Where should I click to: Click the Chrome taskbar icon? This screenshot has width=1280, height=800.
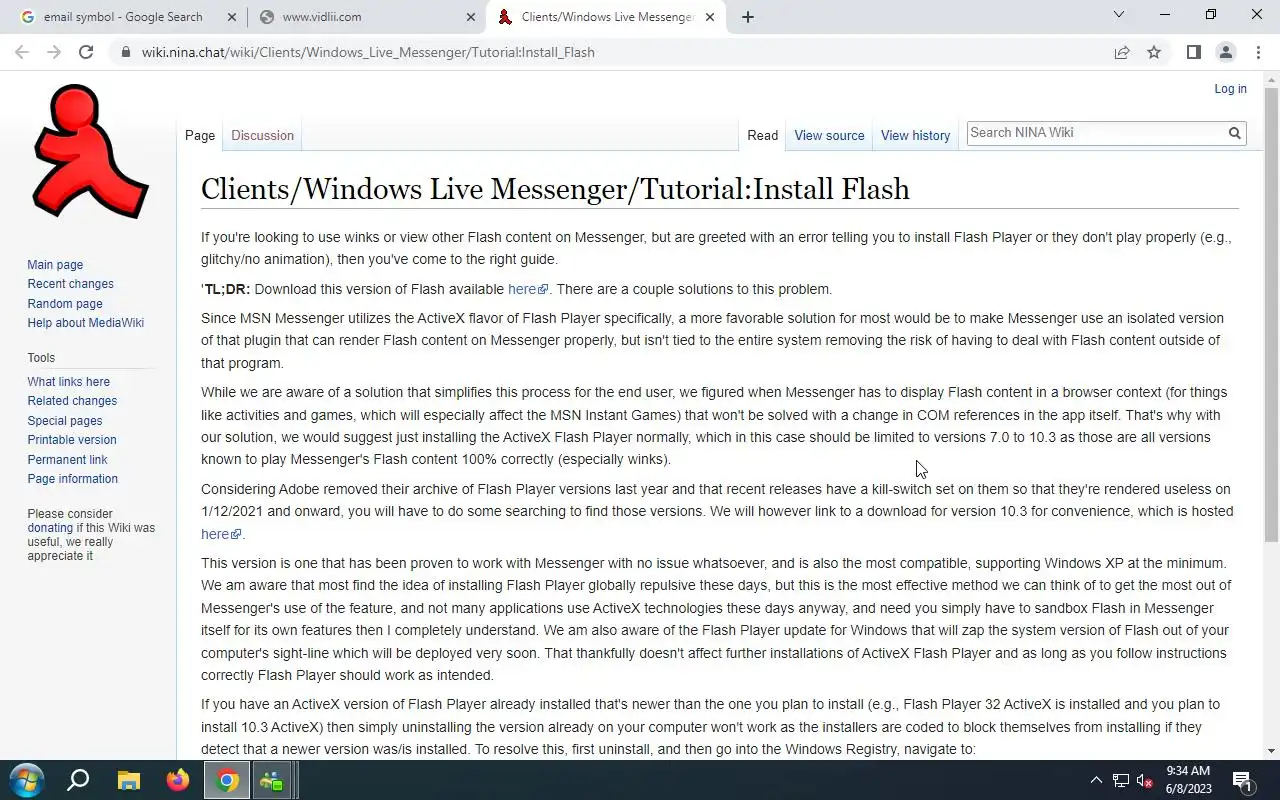(228, 780)
